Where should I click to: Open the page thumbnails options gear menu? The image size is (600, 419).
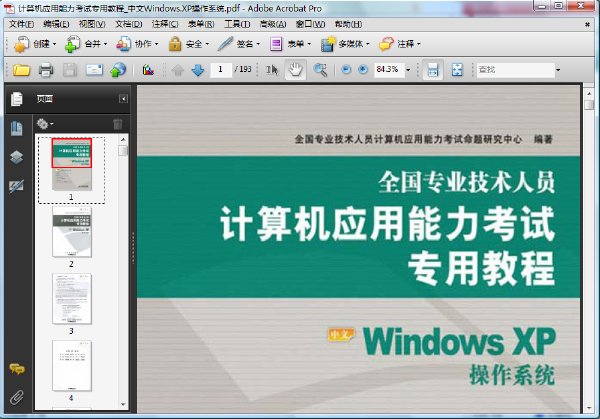[45, 124]
